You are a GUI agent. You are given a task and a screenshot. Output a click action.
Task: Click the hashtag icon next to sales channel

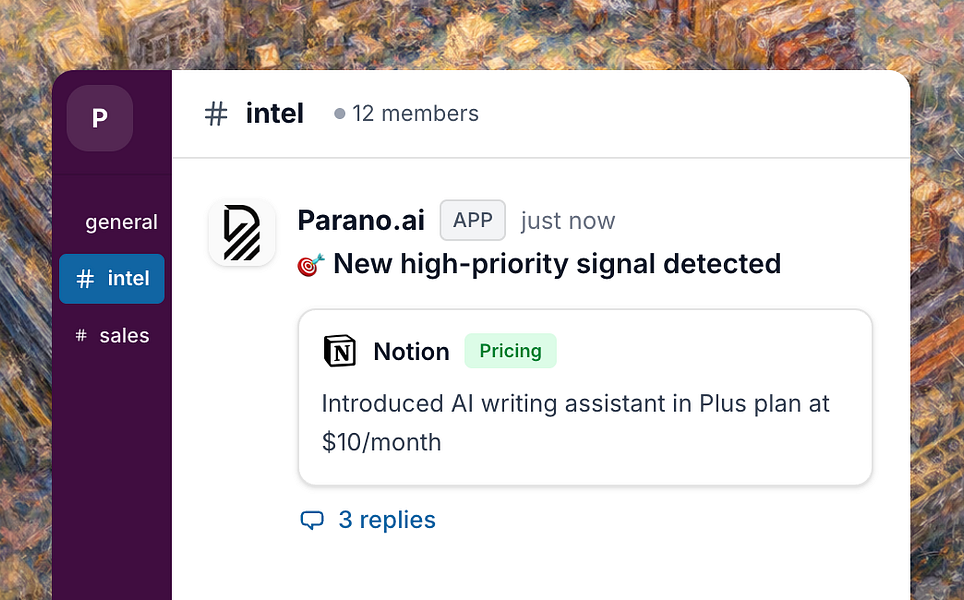point(82,335)
